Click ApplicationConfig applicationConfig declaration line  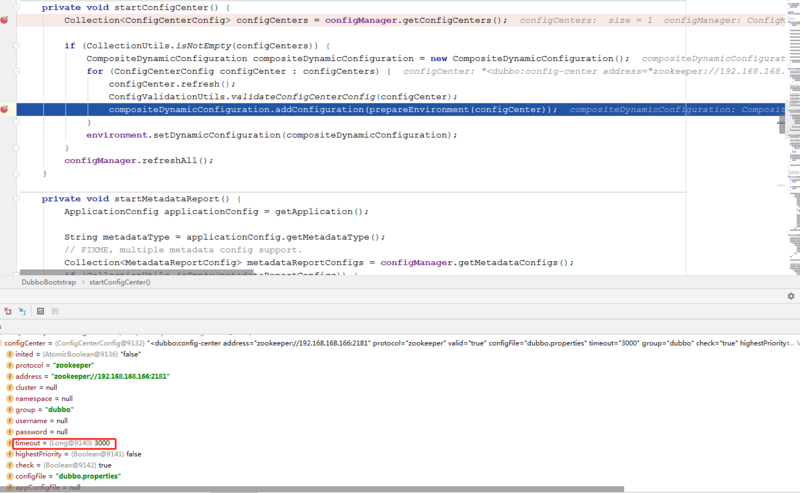(x=216, y=212)
